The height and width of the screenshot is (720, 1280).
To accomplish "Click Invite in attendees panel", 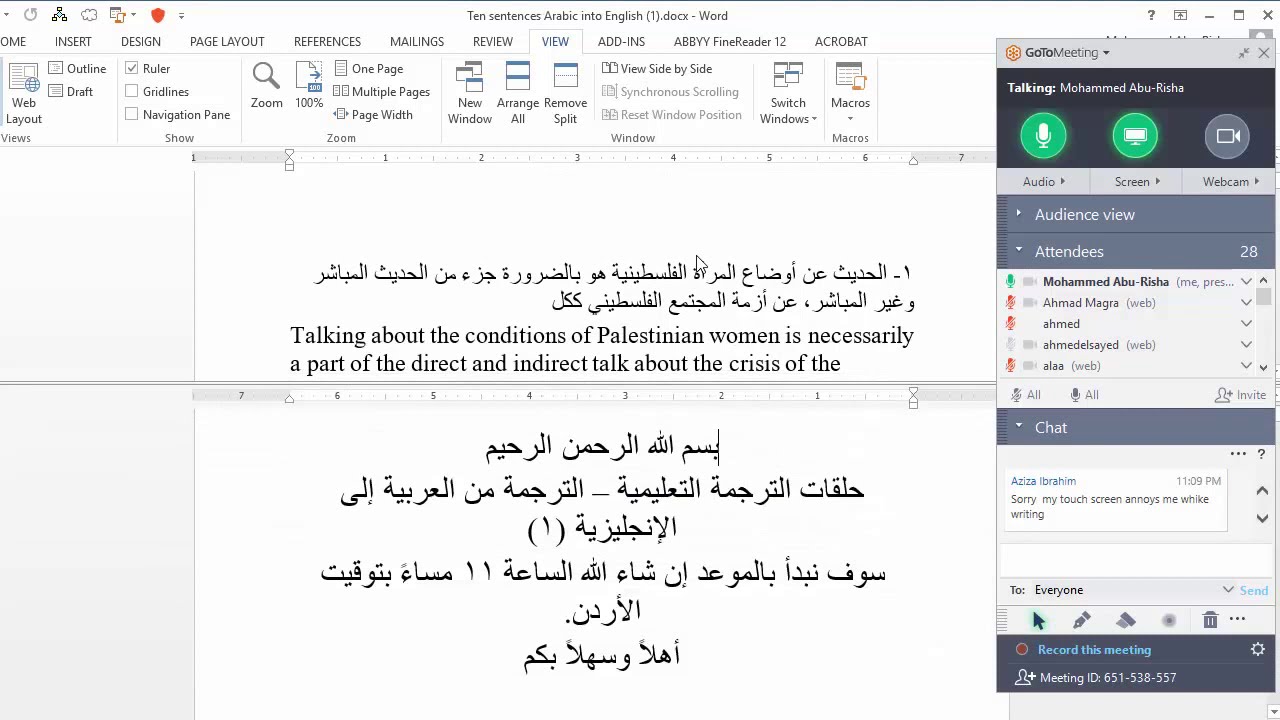I will 1241,395.
